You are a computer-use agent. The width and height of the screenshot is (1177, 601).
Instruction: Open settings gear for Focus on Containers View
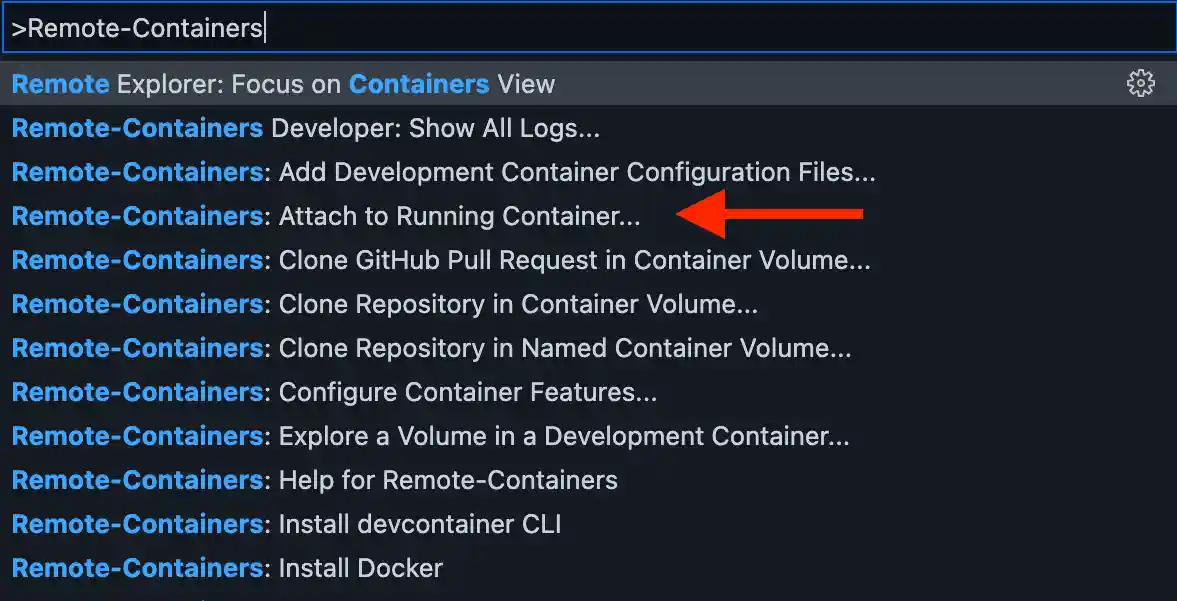coord(1140,84)
